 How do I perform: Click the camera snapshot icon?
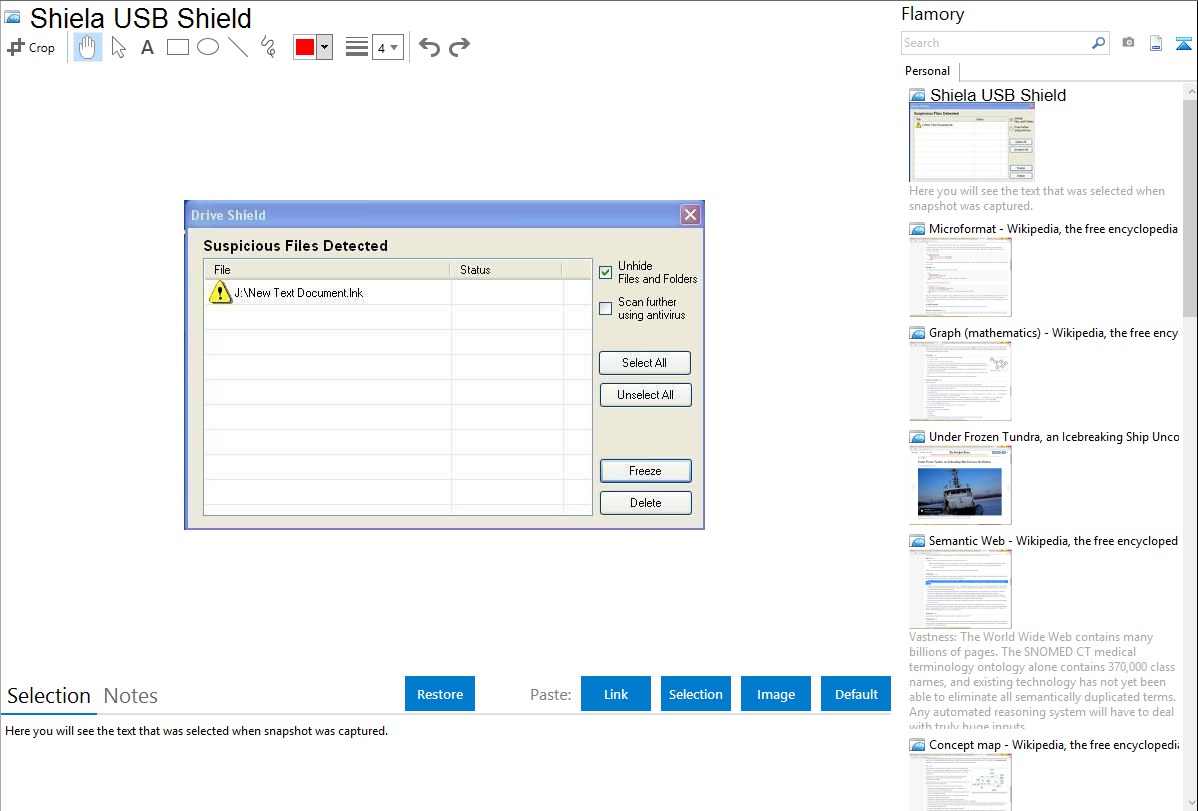coord(1128,43)
